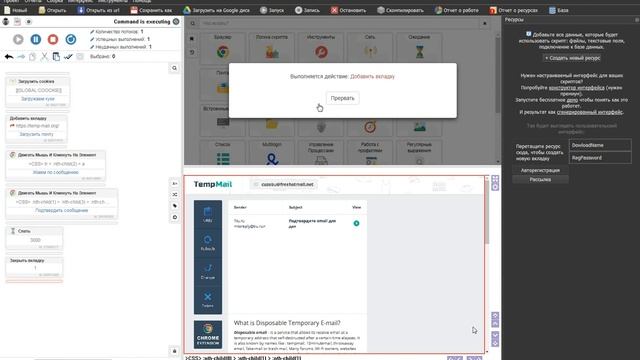
Task: Open the Загрузить cookies action block
Action: 38,93
